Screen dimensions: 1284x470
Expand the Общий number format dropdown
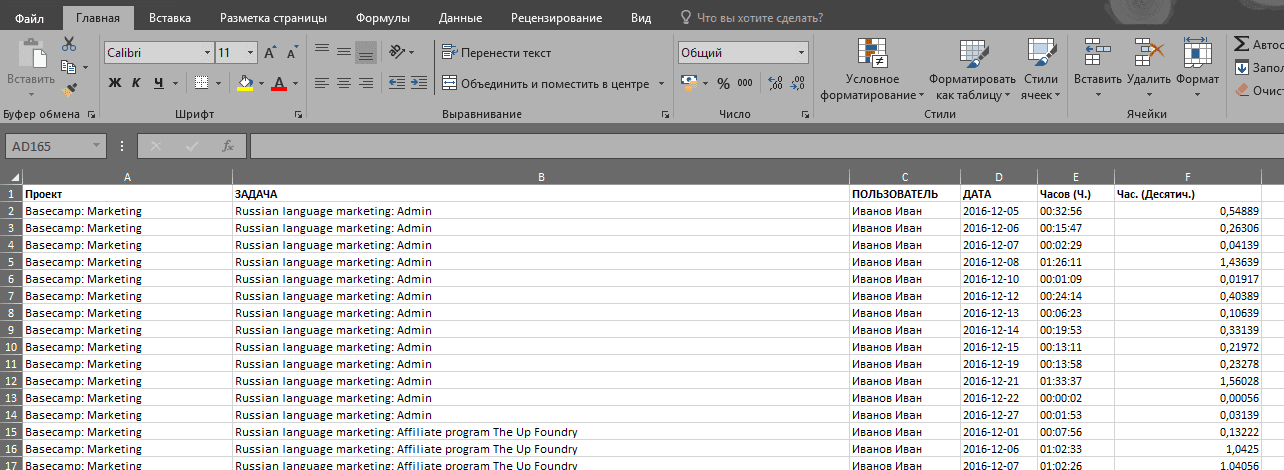point(802,53)
